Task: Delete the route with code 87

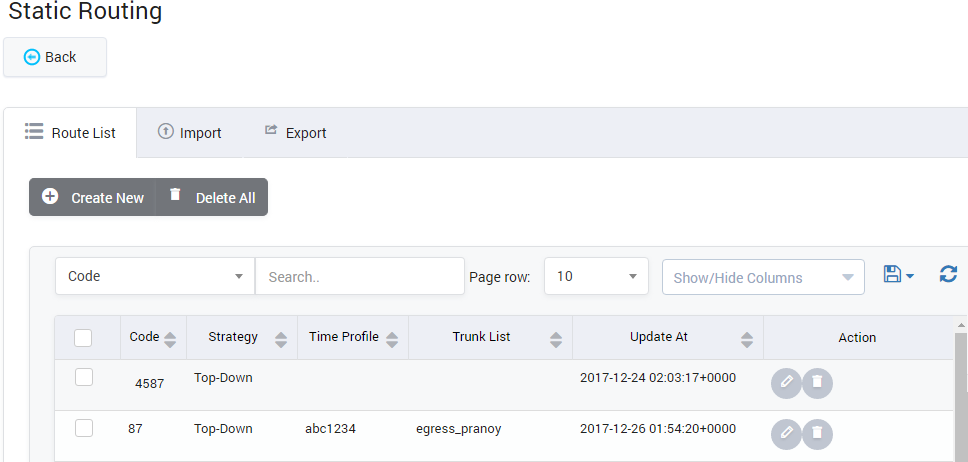Action: pyautogui.click(x=817, y=434)
